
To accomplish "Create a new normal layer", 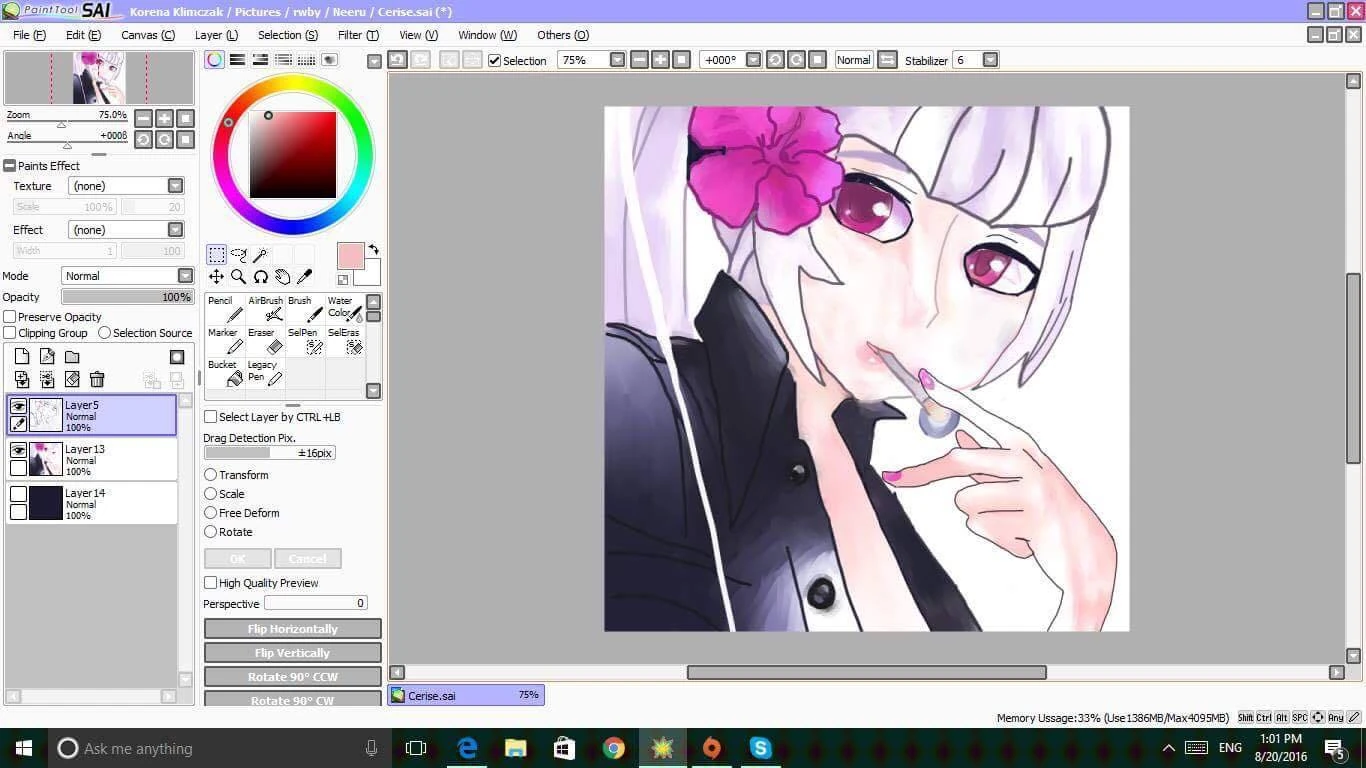I will pos(22,357).
